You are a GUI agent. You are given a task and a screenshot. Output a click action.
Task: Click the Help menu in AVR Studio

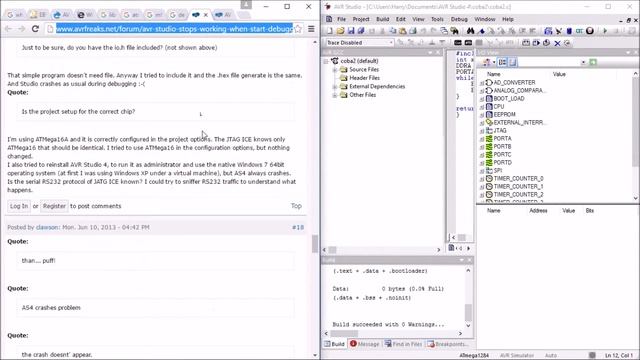click(x=508, y=19)
